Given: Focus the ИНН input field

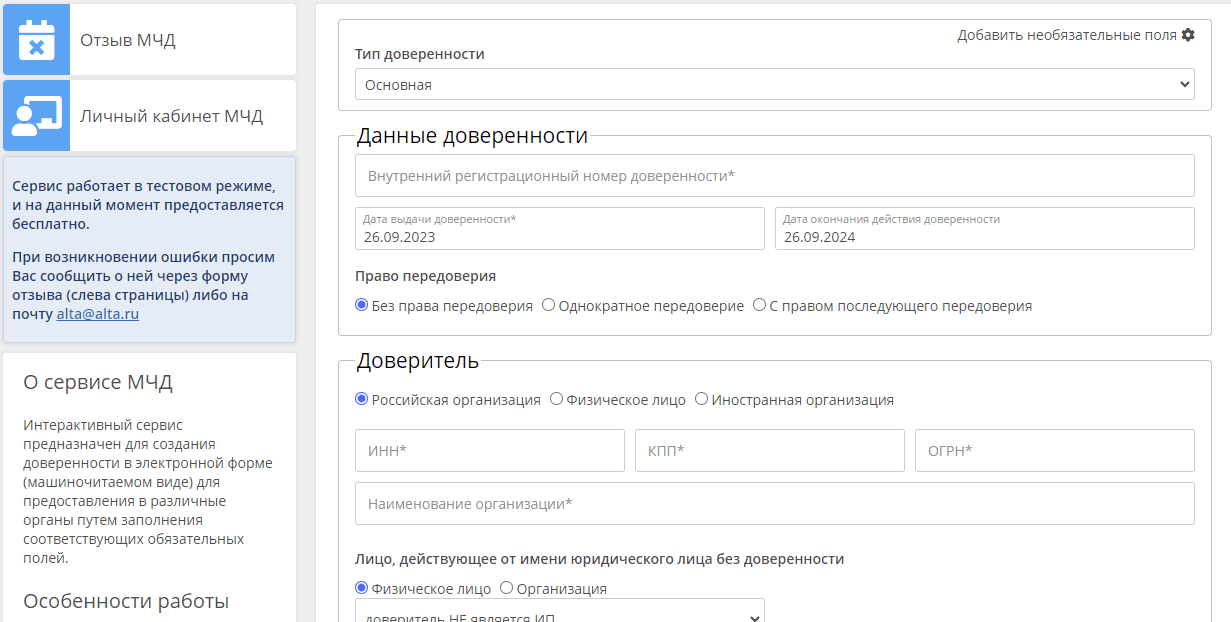Looking at the screenshot, I should 489,451.
